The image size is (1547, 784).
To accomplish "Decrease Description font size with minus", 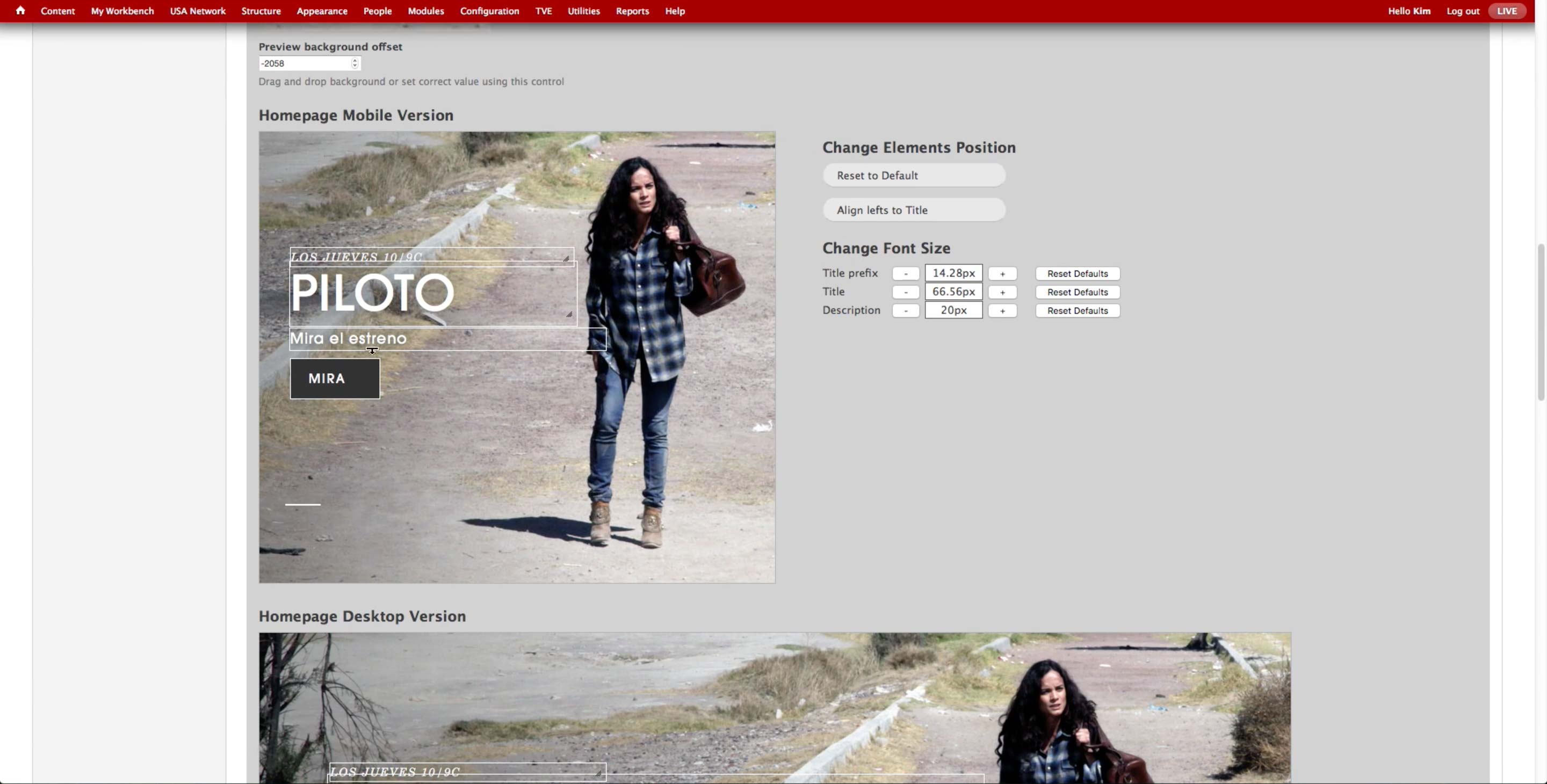I will [x=906, y=311].
